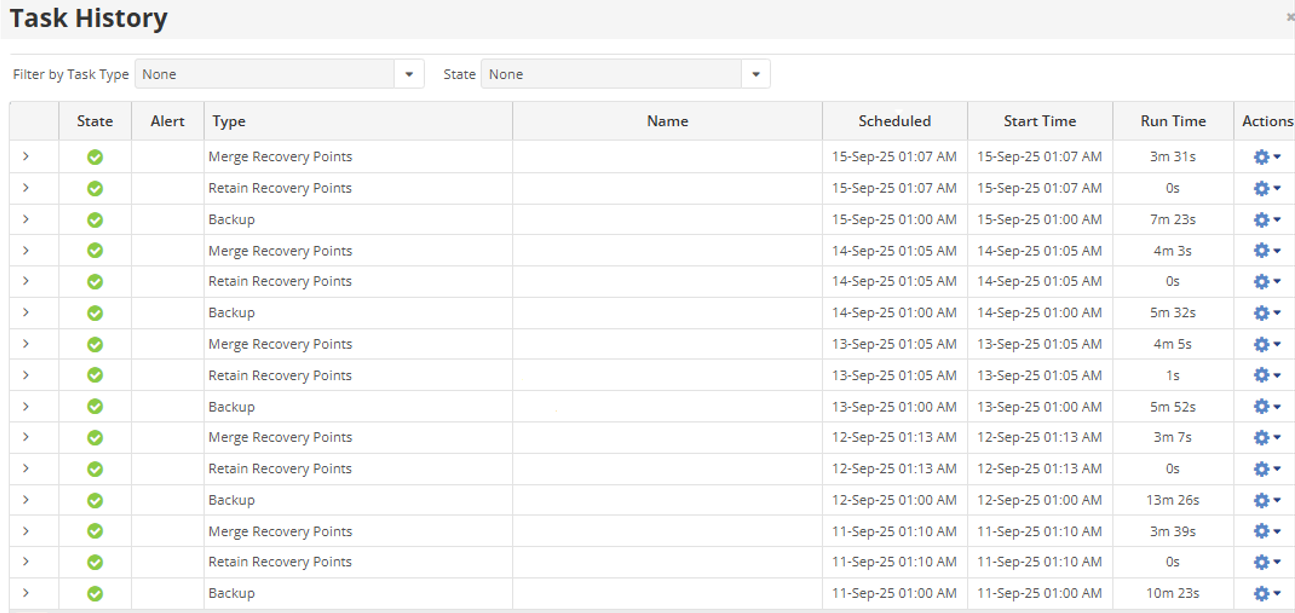Open the actions gear for 15-Sep-25 Backup
Screen dimensions: 1295x613
(1267, 219)
